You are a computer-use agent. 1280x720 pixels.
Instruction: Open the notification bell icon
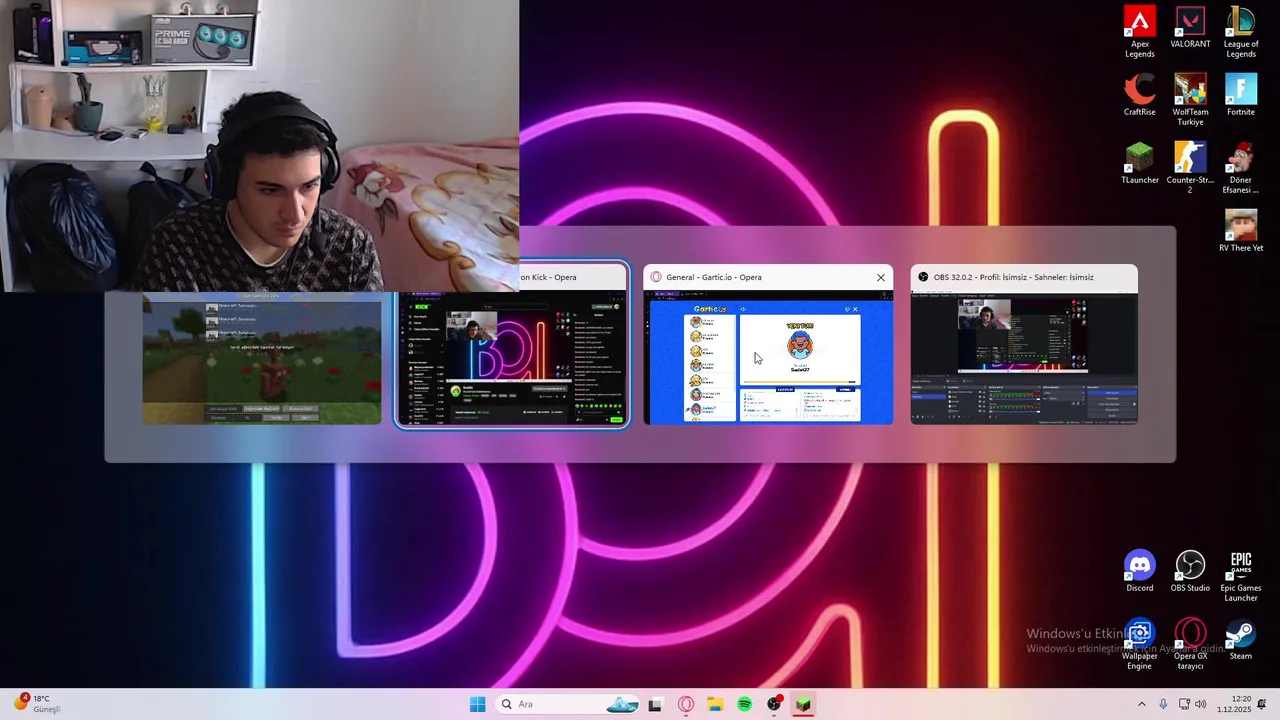point(1262,704)
